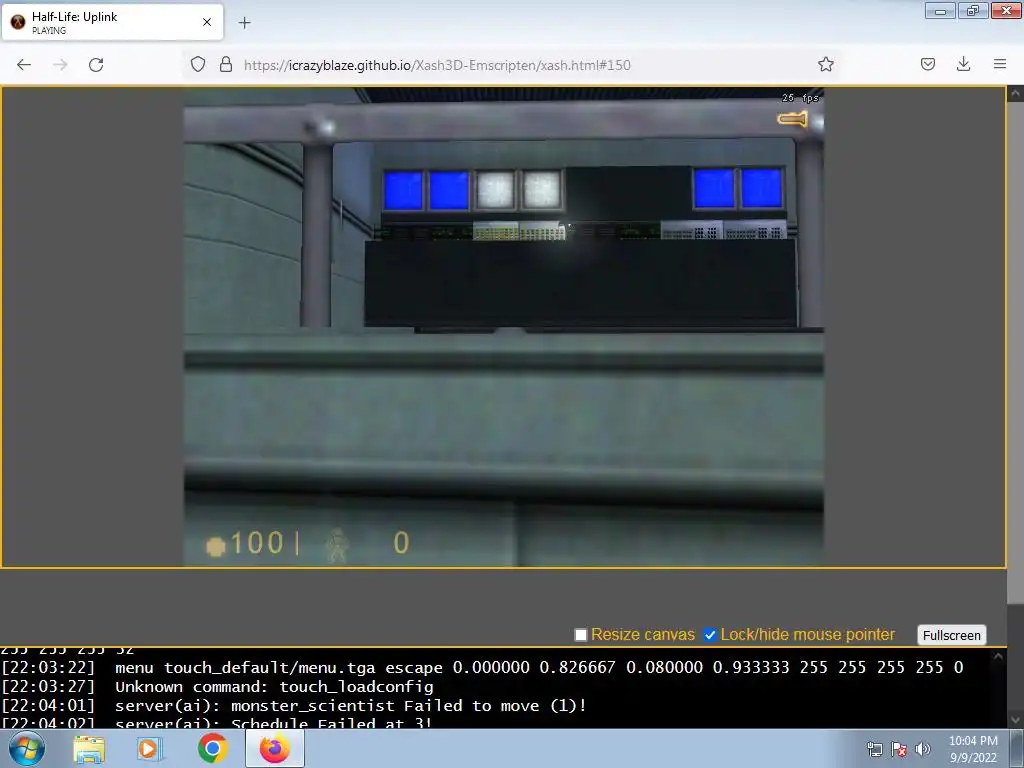Open Windows Media Player taskbar icon

click(148, 749)
